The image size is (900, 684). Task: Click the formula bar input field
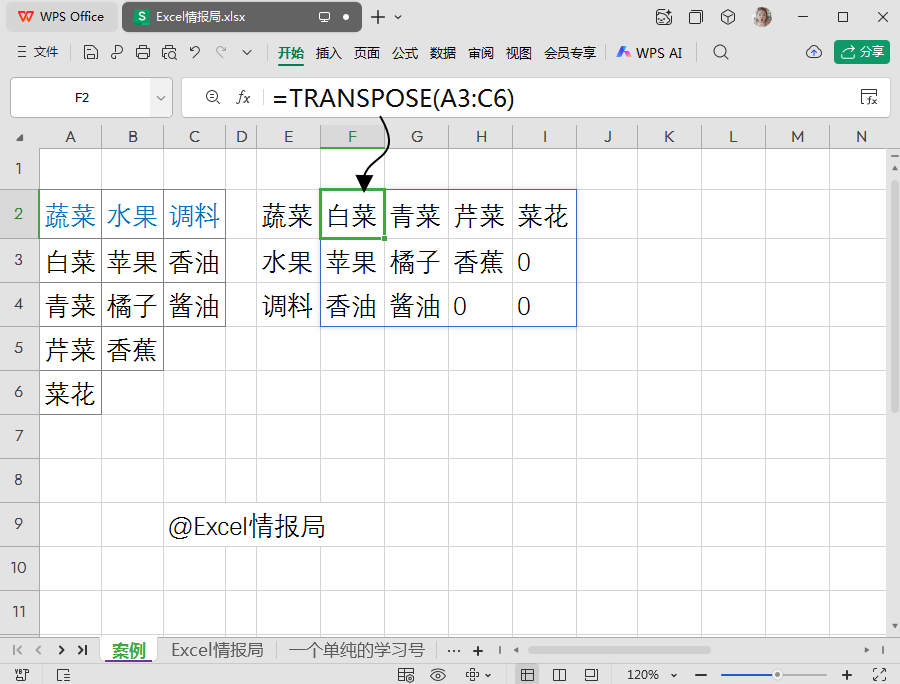562,98
